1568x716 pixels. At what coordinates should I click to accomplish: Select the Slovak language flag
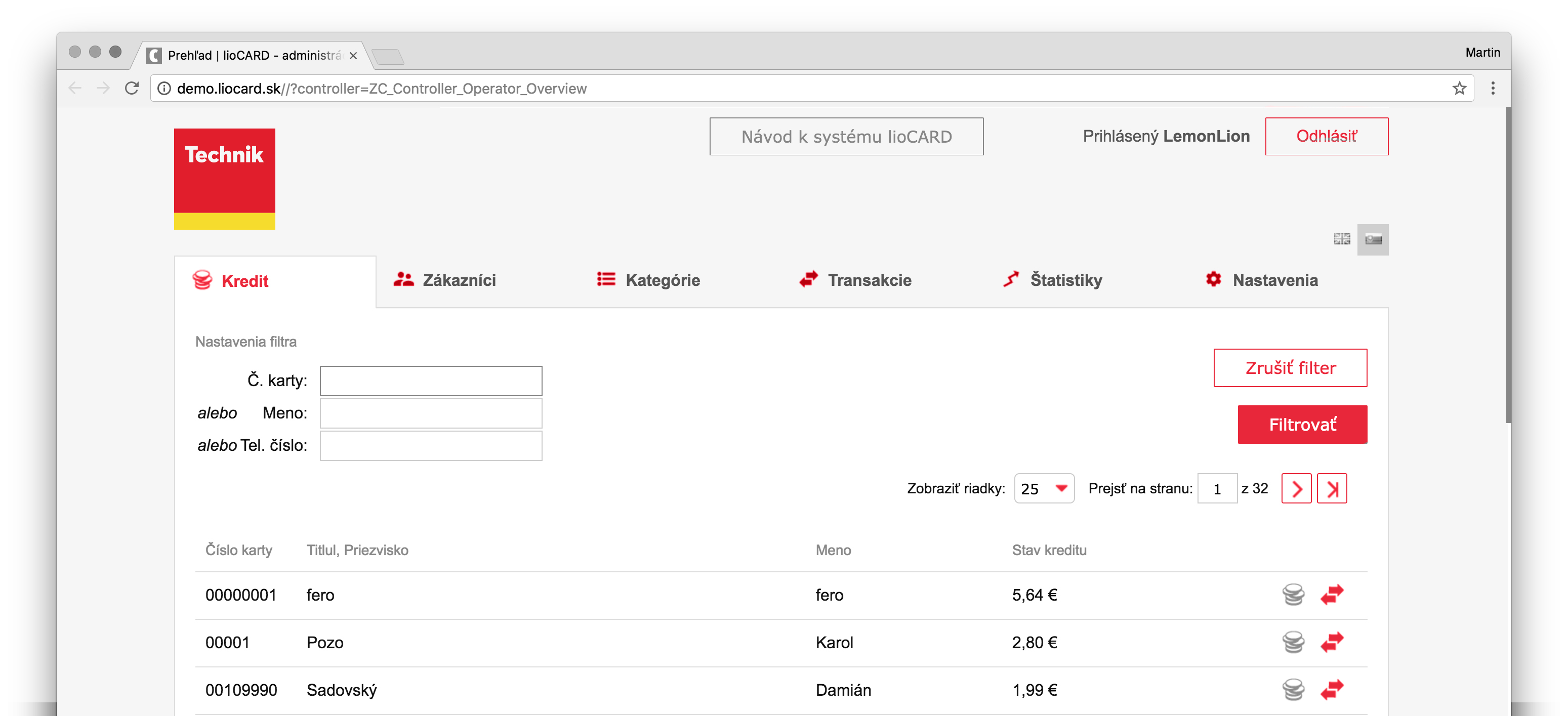pos(1373,239)
